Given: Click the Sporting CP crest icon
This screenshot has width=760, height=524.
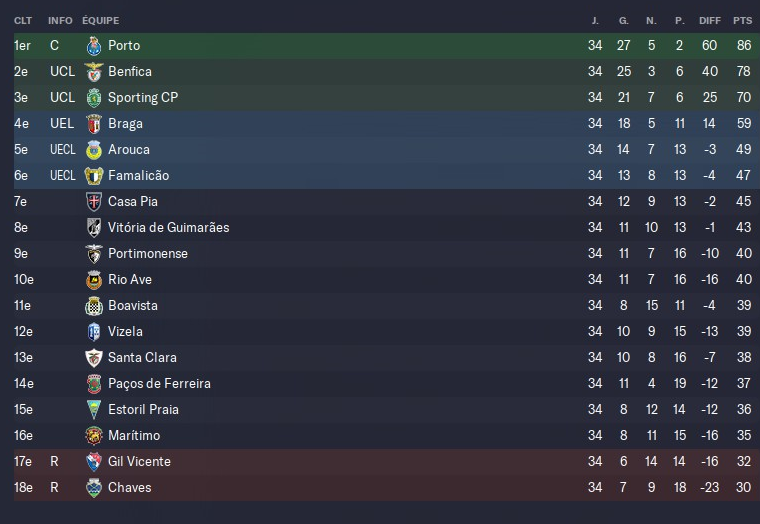Looking at the screenshot, I should click(x=94, y=98).
